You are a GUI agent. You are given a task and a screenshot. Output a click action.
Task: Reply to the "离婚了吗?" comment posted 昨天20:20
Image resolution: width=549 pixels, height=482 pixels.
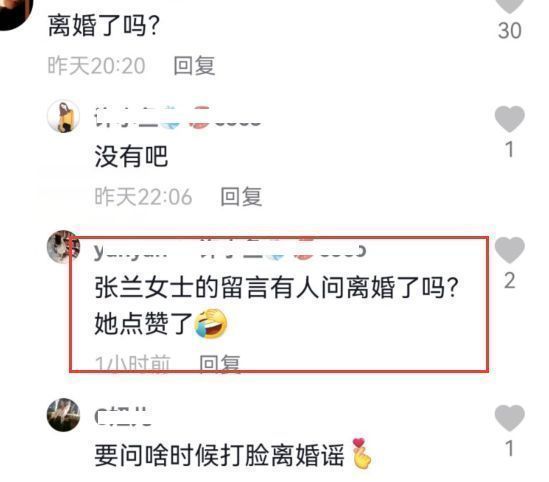(x=194, y=65)
